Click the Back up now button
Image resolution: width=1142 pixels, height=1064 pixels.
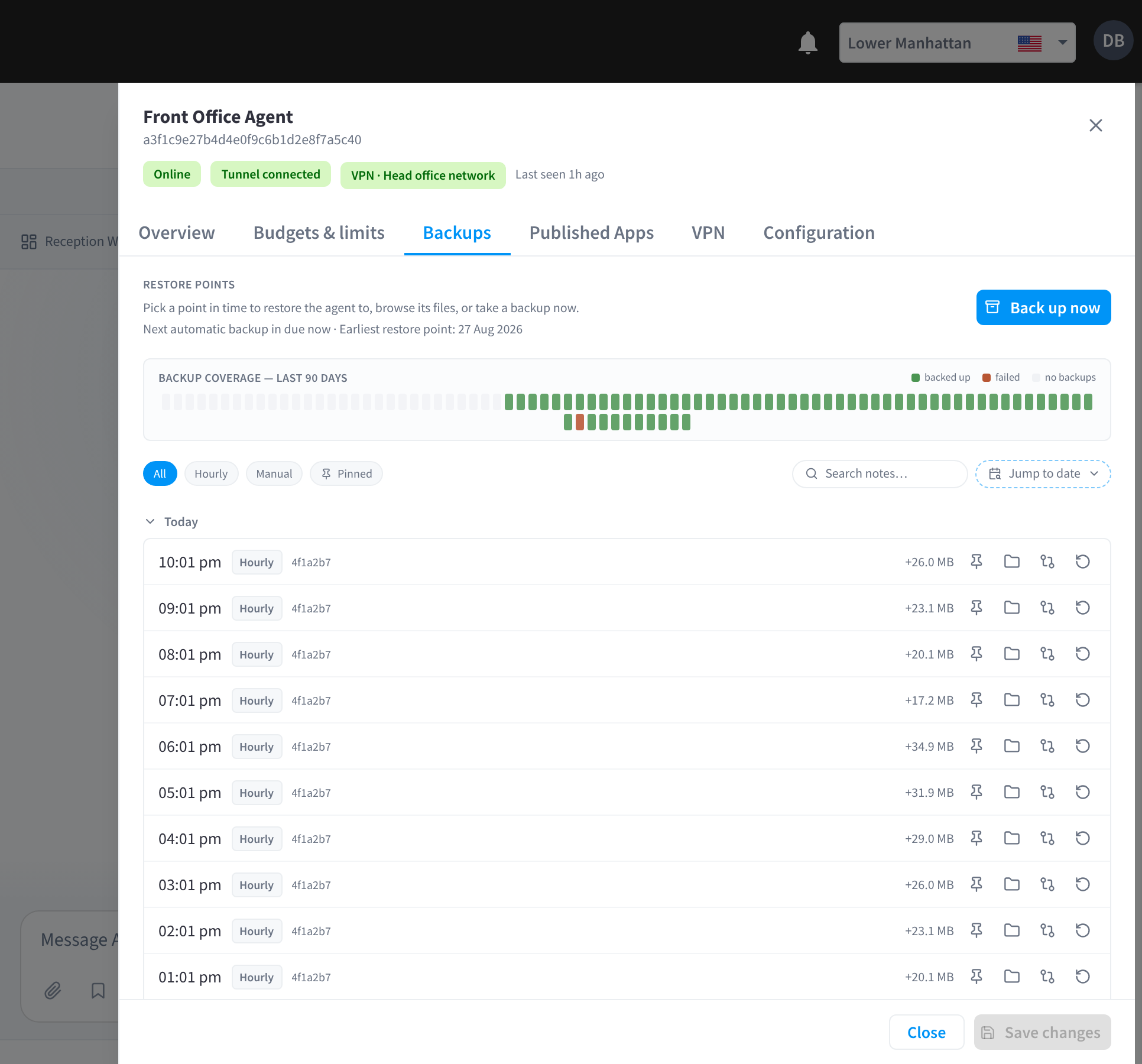click(1043, 307)
